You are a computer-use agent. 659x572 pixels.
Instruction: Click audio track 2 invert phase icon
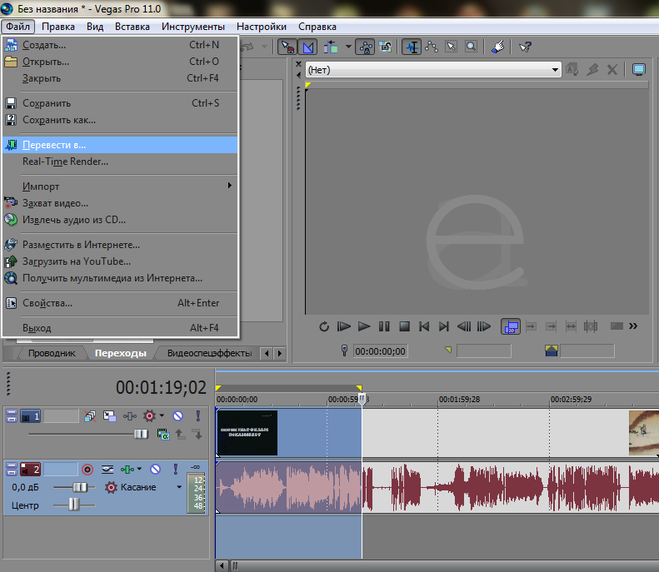[x=108, y=469]
